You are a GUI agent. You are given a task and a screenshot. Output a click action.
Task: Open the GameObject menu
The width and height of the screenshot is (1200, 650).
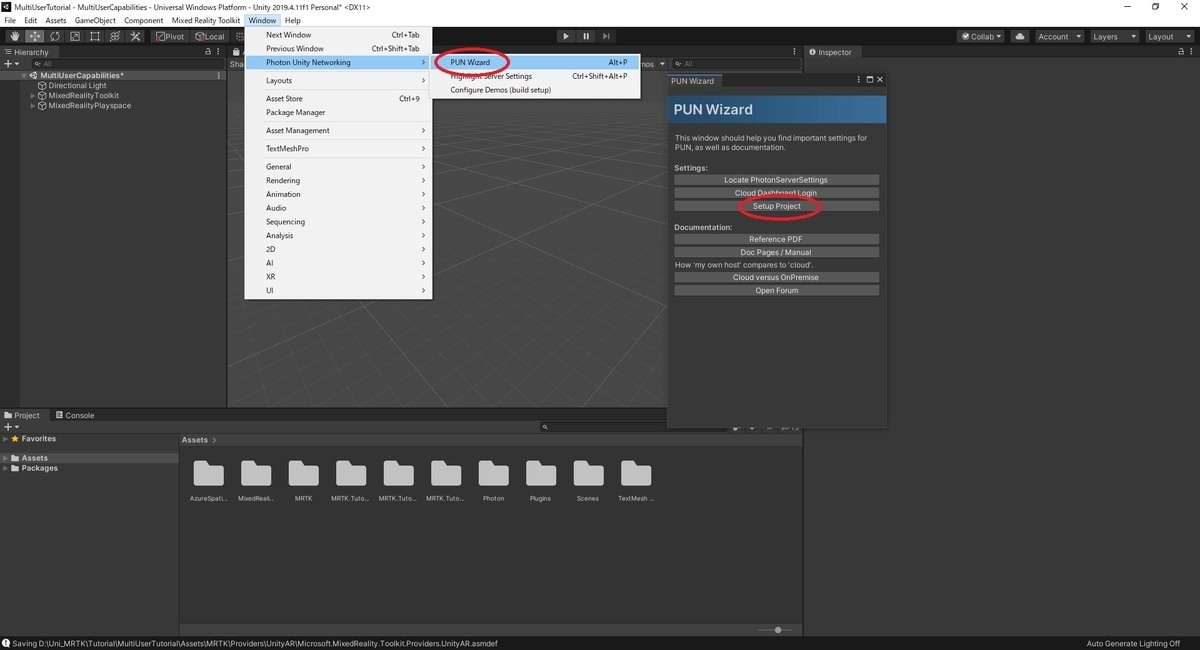[x=95, y=20]
